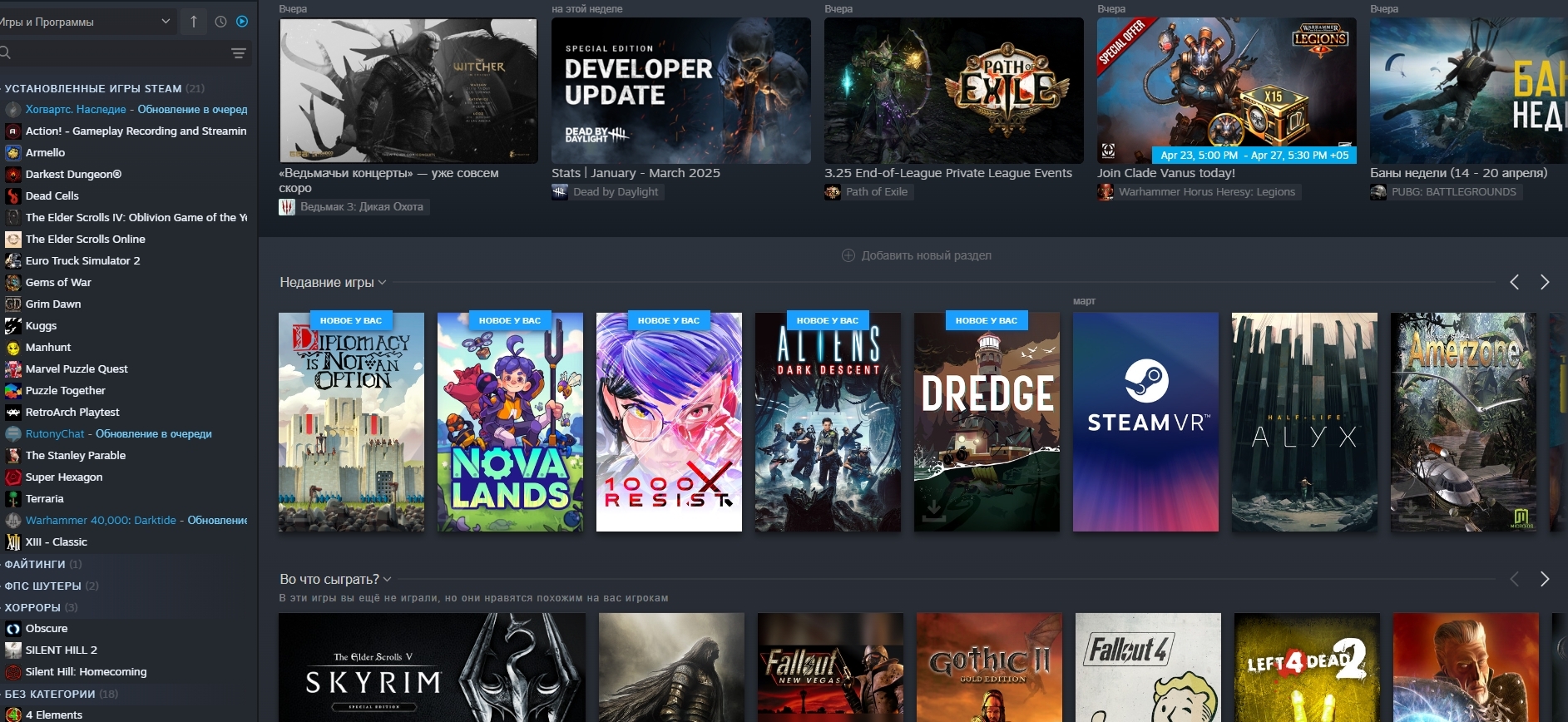Open the advanced filter options icon

point(239,53)
